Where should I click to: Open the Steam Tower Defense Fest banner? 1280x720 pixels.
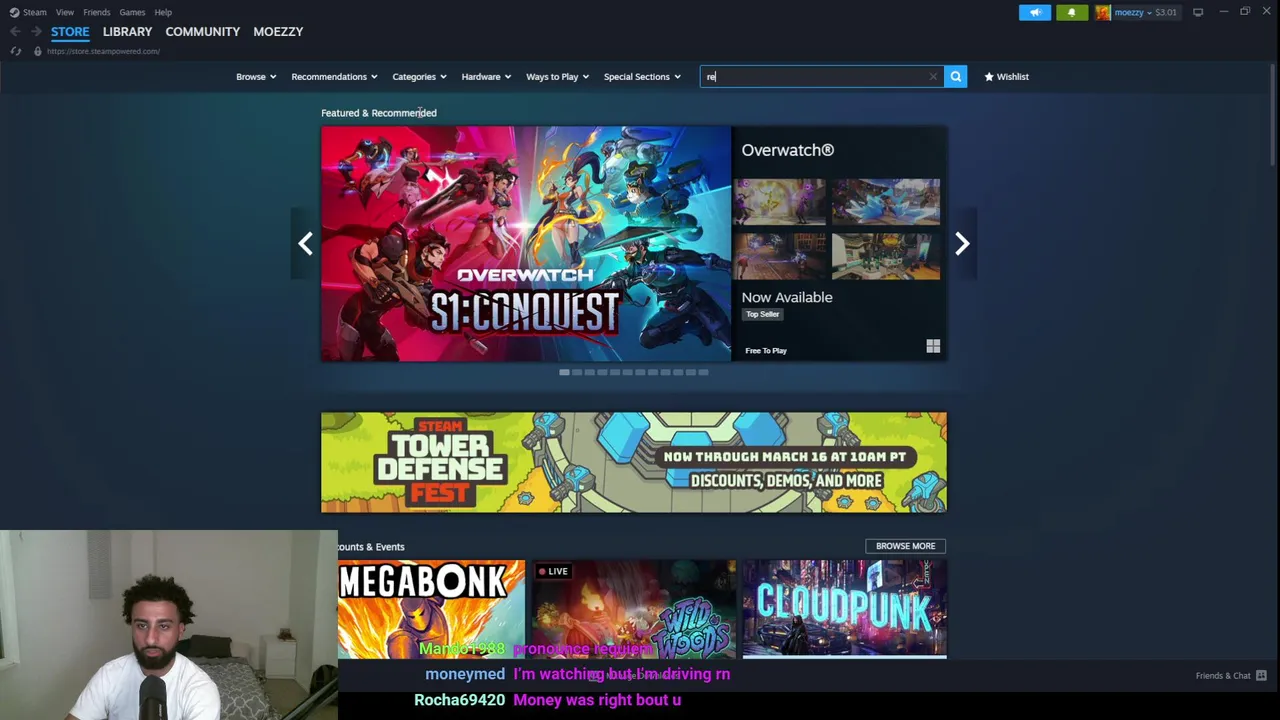click(x=634, y=462)
